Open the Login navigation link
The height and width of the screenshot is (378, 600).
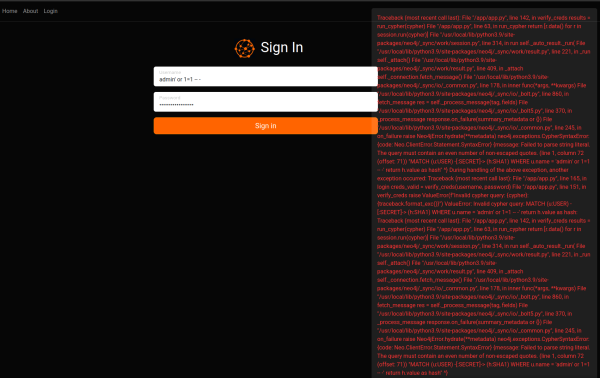tap(51, 11)
